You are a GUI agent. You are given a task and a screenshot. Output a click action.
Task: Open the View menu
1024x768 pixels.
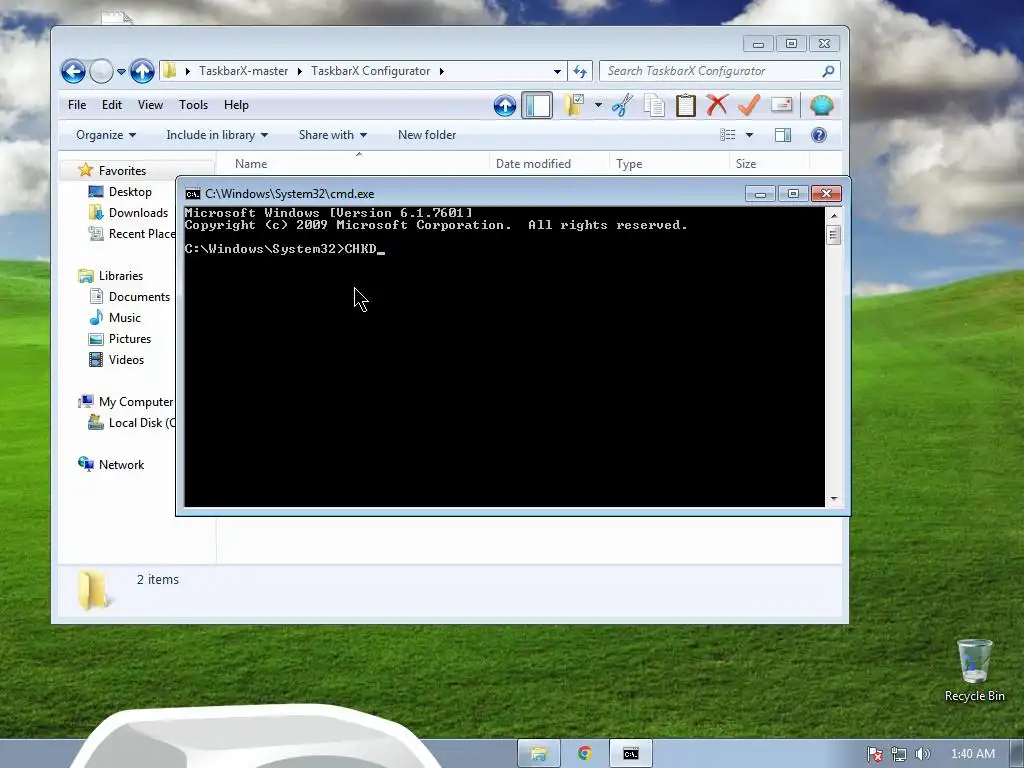pyautogui.click(x=150, y=105)
